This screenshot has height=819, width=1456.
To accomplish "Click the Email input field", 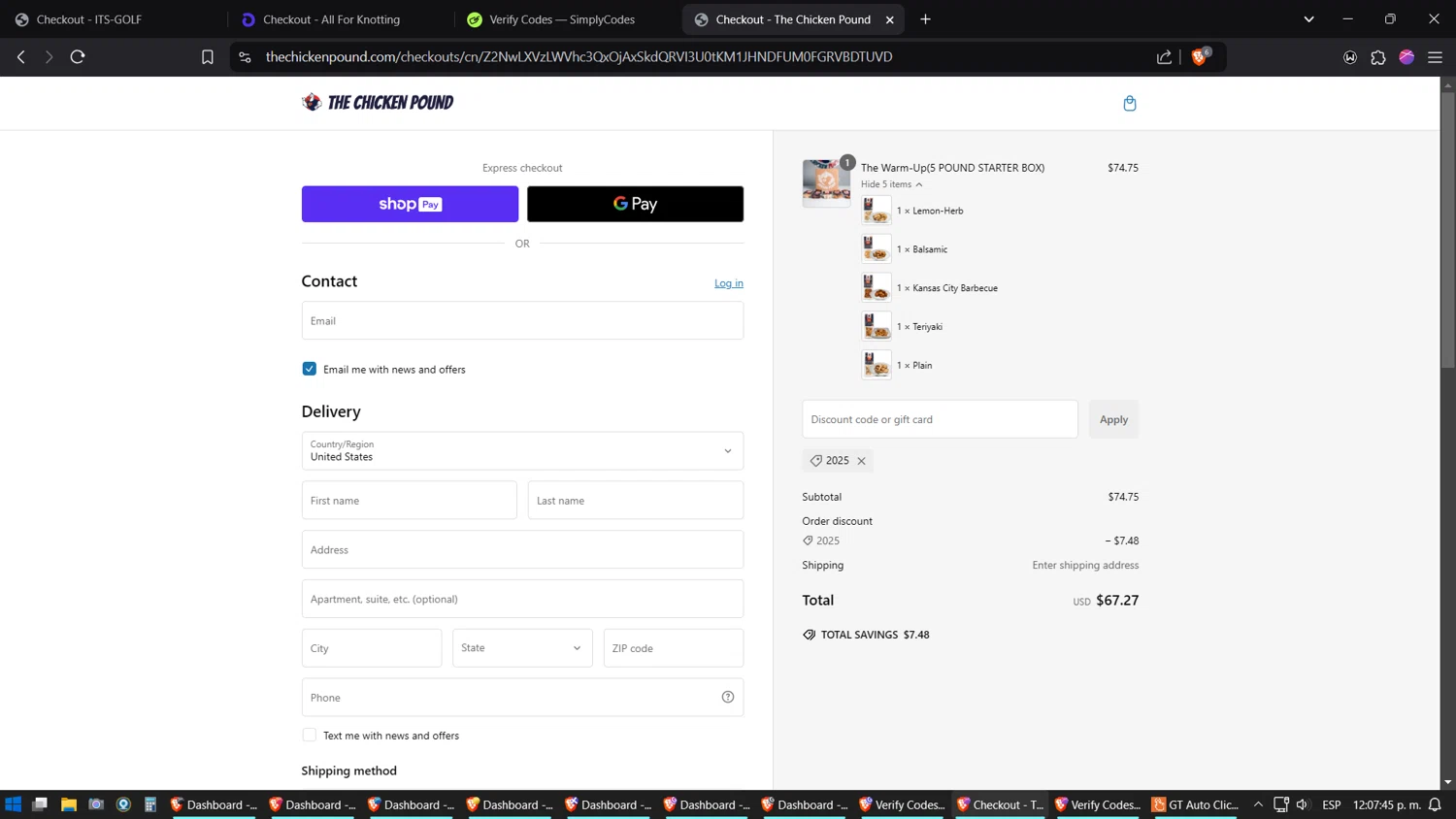I will tap(522, 320).
